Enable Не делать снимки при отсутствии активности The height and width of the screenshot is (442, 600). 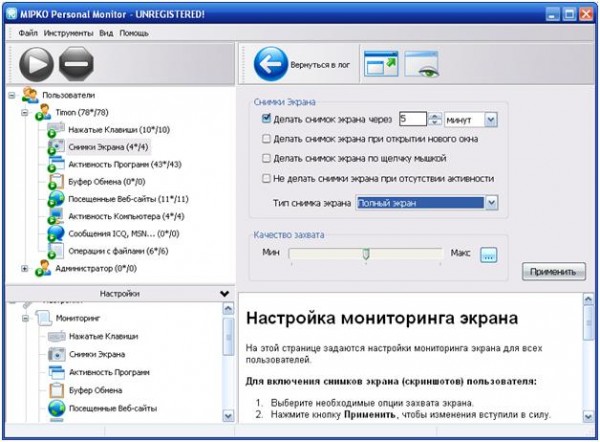click(x=266, y=178)
